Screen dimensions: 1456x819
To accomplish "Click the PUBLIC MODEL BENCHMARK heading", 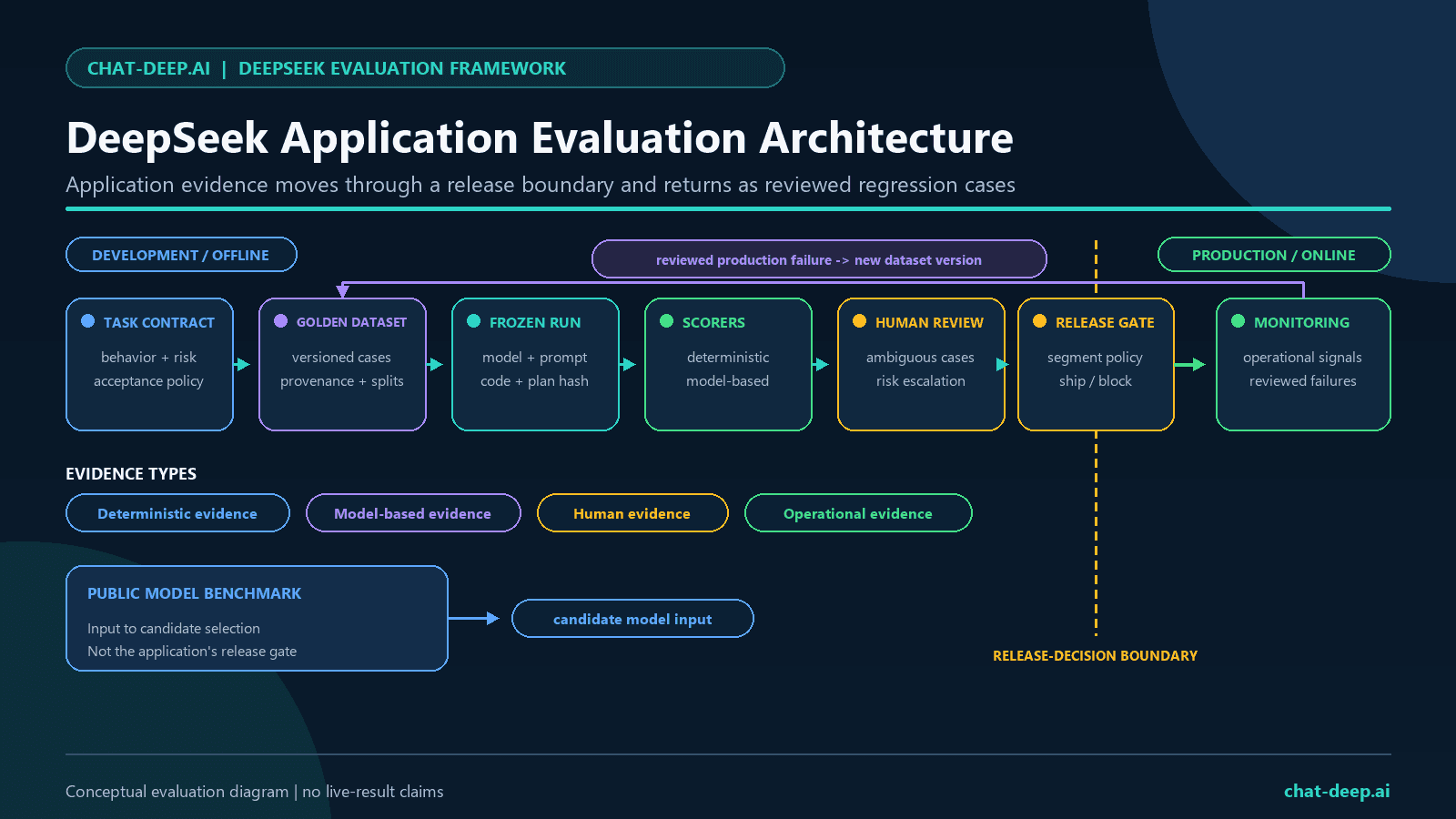I will (x=194, y=593).
